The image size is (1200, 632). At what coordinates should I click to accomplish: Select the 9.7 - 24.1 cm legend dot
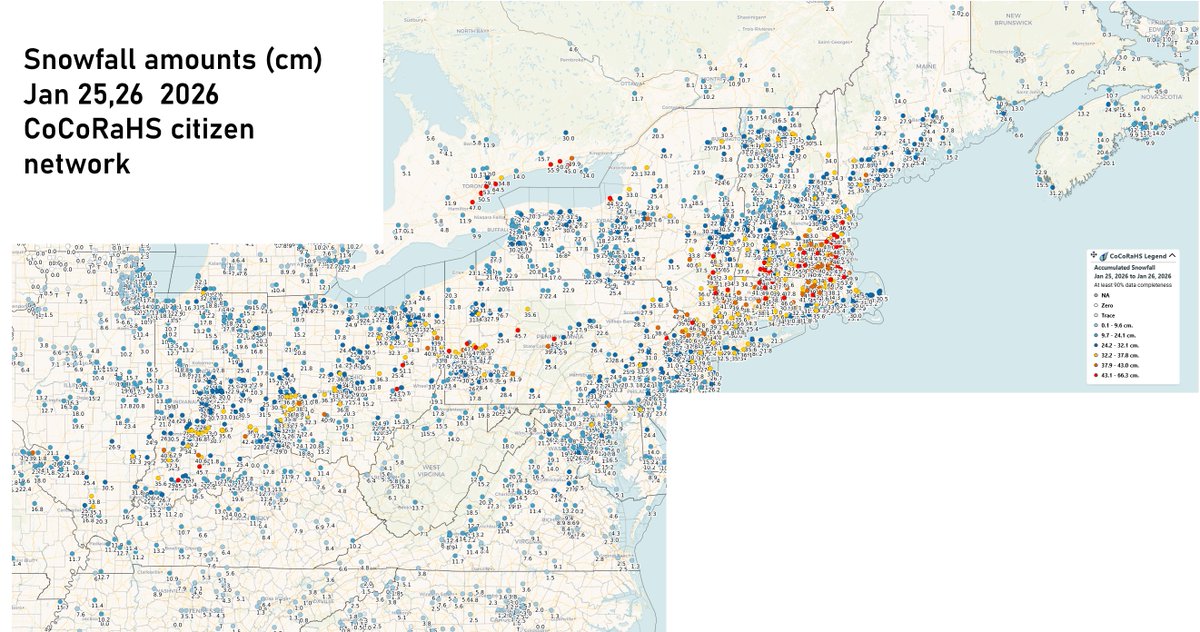(x=1096, y=335)
